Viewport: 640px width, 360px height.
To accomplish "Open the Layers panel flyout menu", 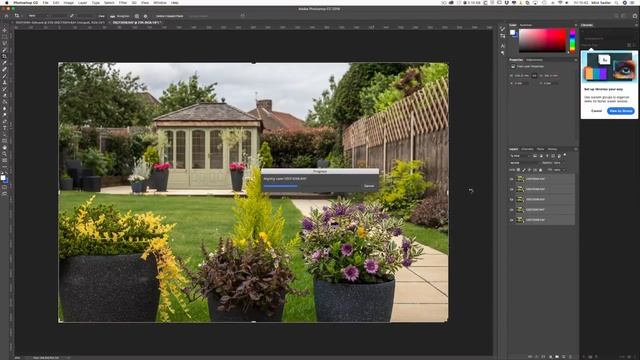I will click(576, 149).
